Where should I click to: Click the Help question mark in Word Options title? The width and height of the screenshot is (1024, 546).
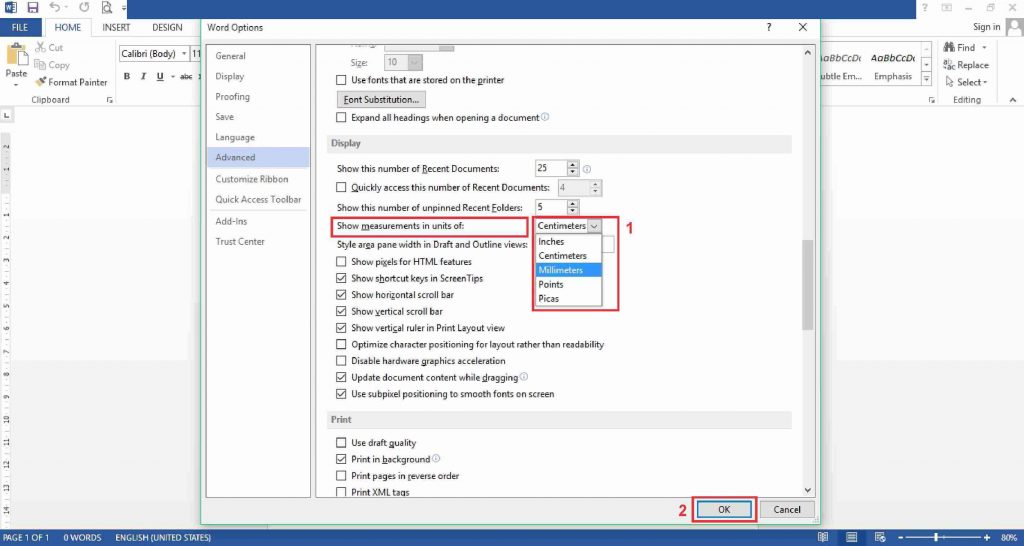769,27
